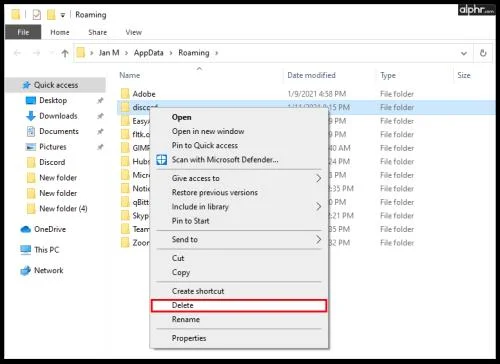
Task: Expand the chevron after Jan M
Action: click(x=126, y=53)
